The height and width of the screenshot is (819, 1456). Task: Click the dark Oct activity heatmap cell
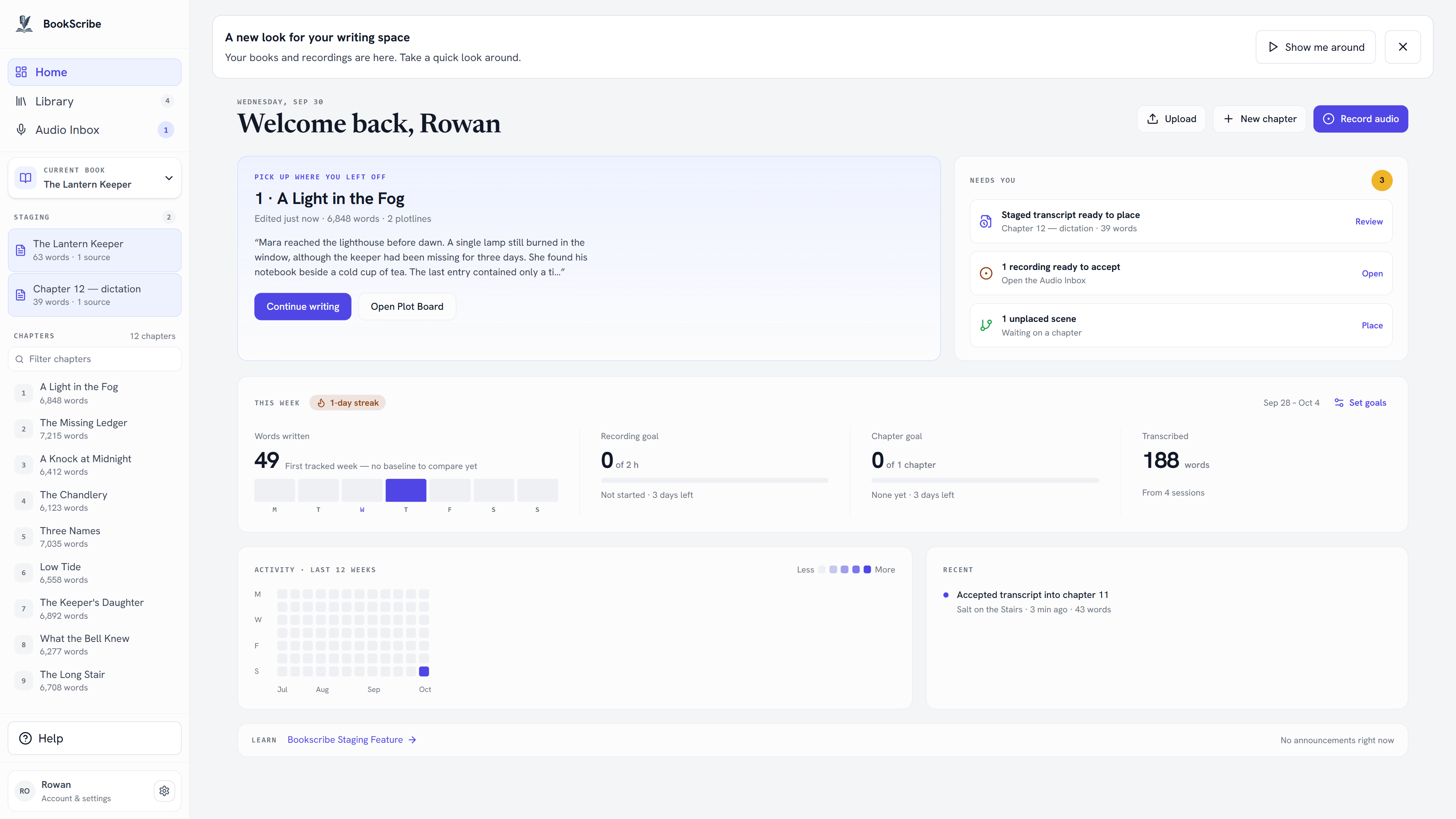point(424,672)
